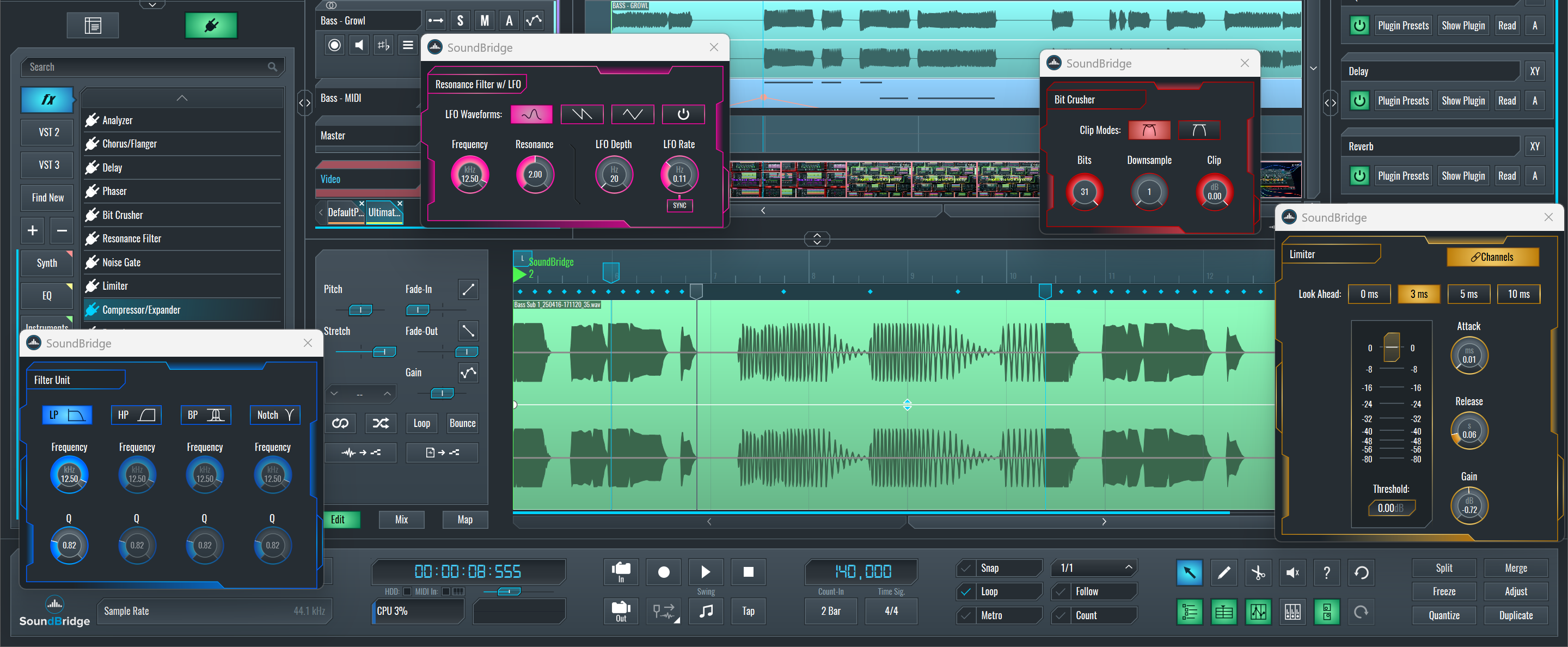This screenshot has height=647, width=1568.
Task: Click the metronome note icon under Swing
Action: pos(706,611)
